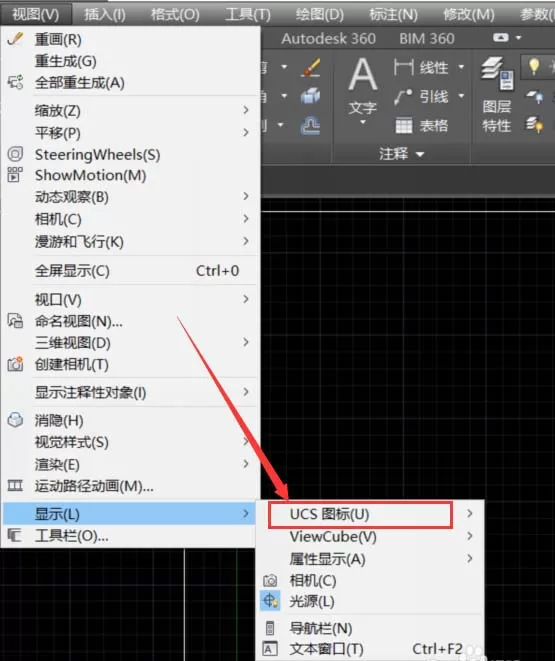555x661 pixels.
Task: Click the SteeringWheels icon
Action: 15,154
